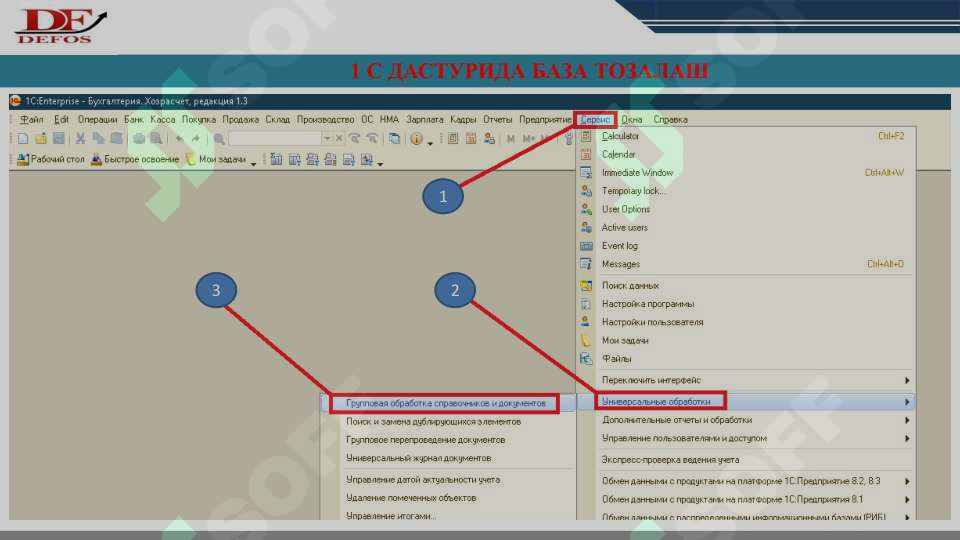The width and height of the screenshot is (960, 540).
Task: Open the Отчеты menu
Action: tap(497, 119)
